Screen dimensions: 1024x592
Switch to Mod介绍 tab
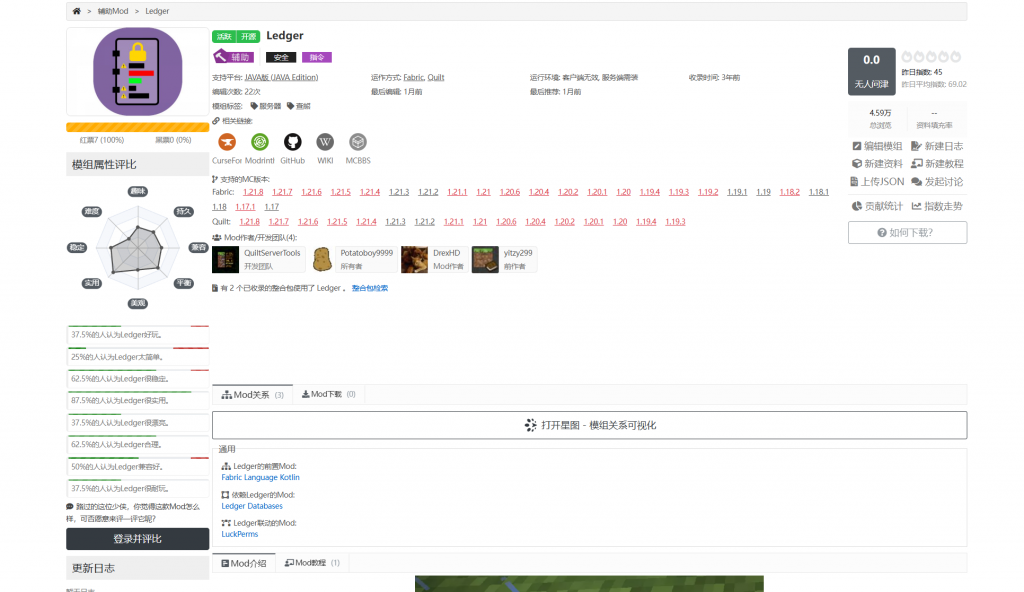pos(244,563)
